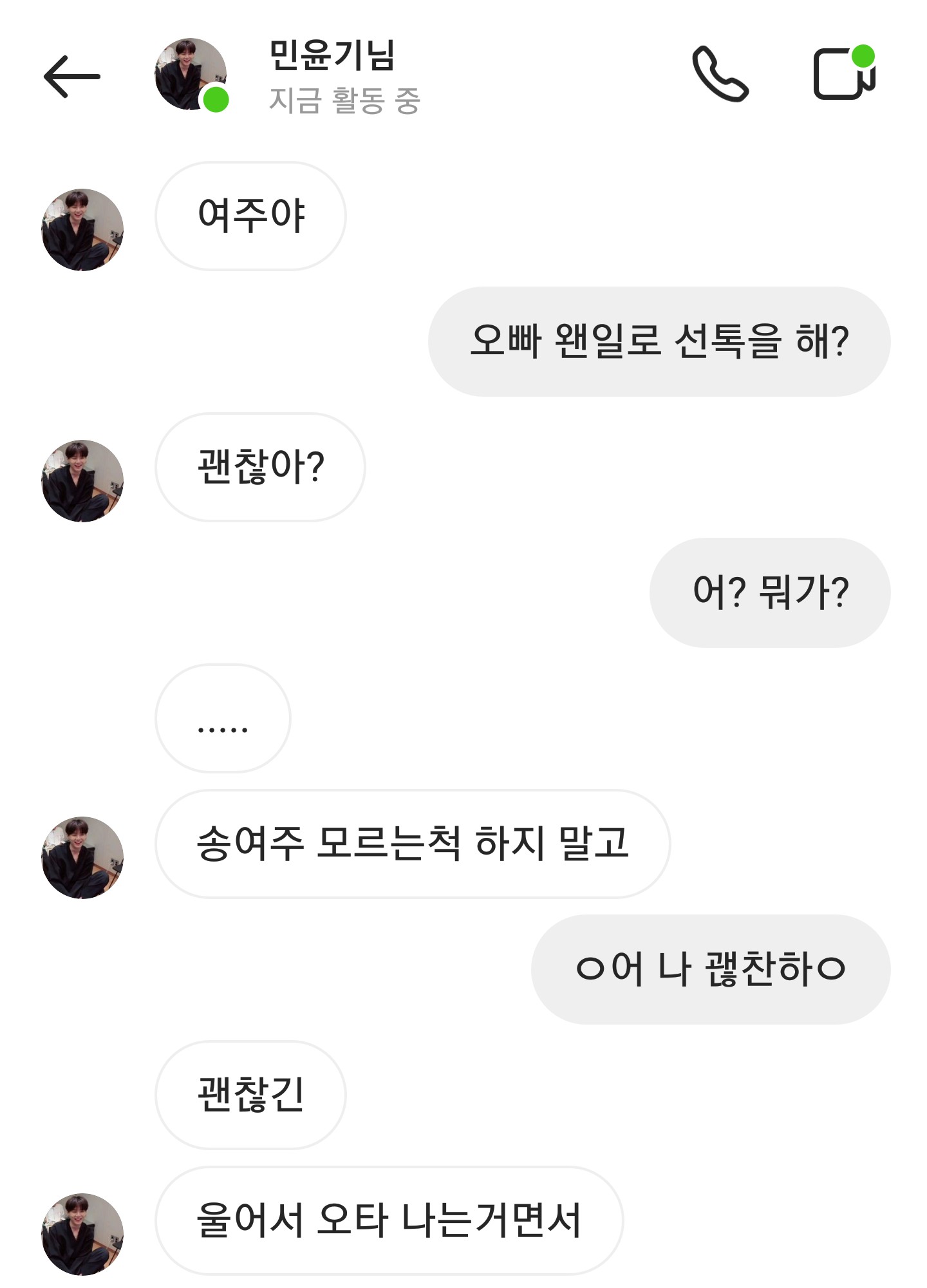Tap the back arrow icon
The image size is (927, 1288).
(71, 77)
